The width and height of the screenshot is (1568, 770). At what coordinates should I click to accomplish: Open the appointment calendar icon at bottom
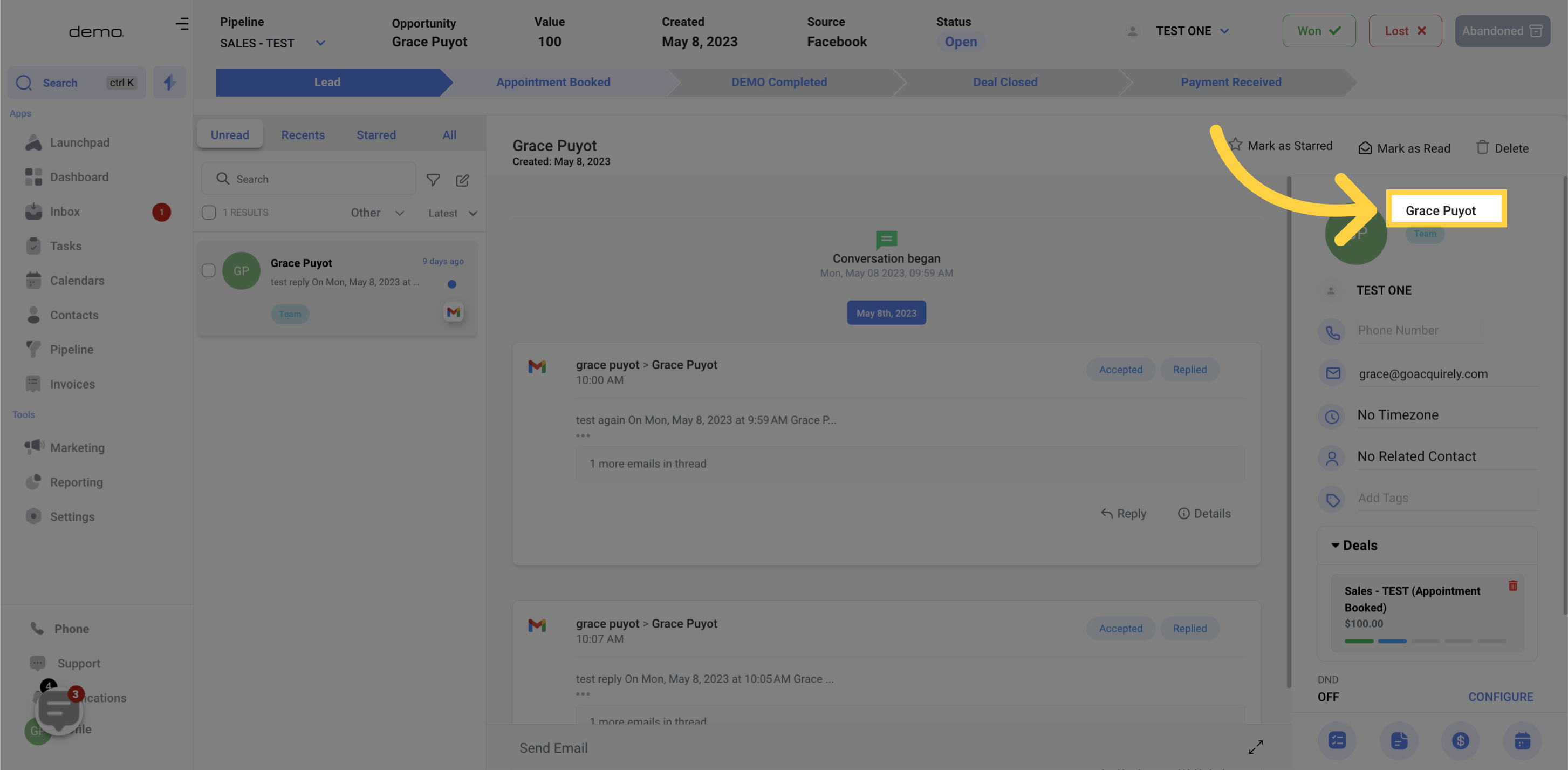click(1522, 741)
